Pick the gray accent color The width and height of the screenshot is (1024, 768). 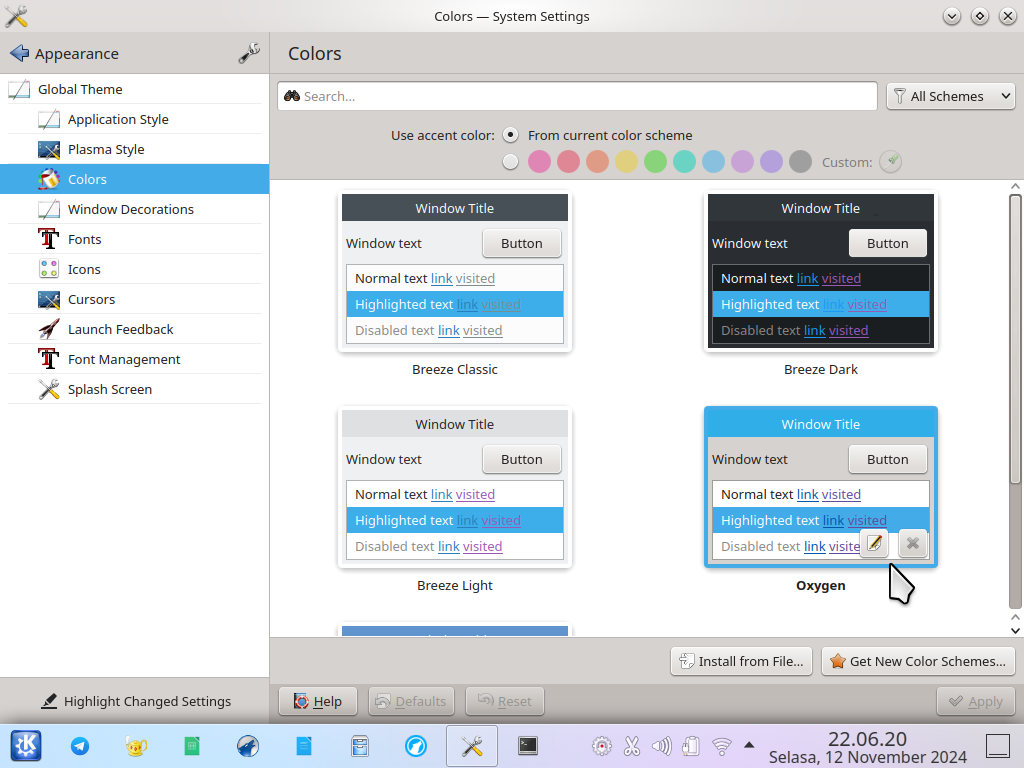(x=800, y=161)
